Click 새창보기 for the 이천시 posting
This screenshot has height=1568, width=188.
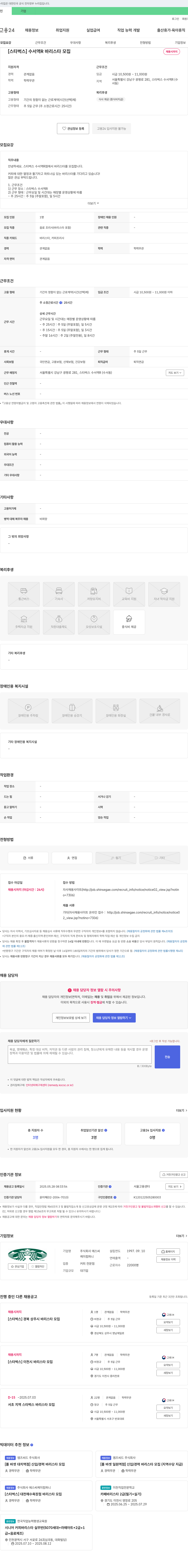168,1373
